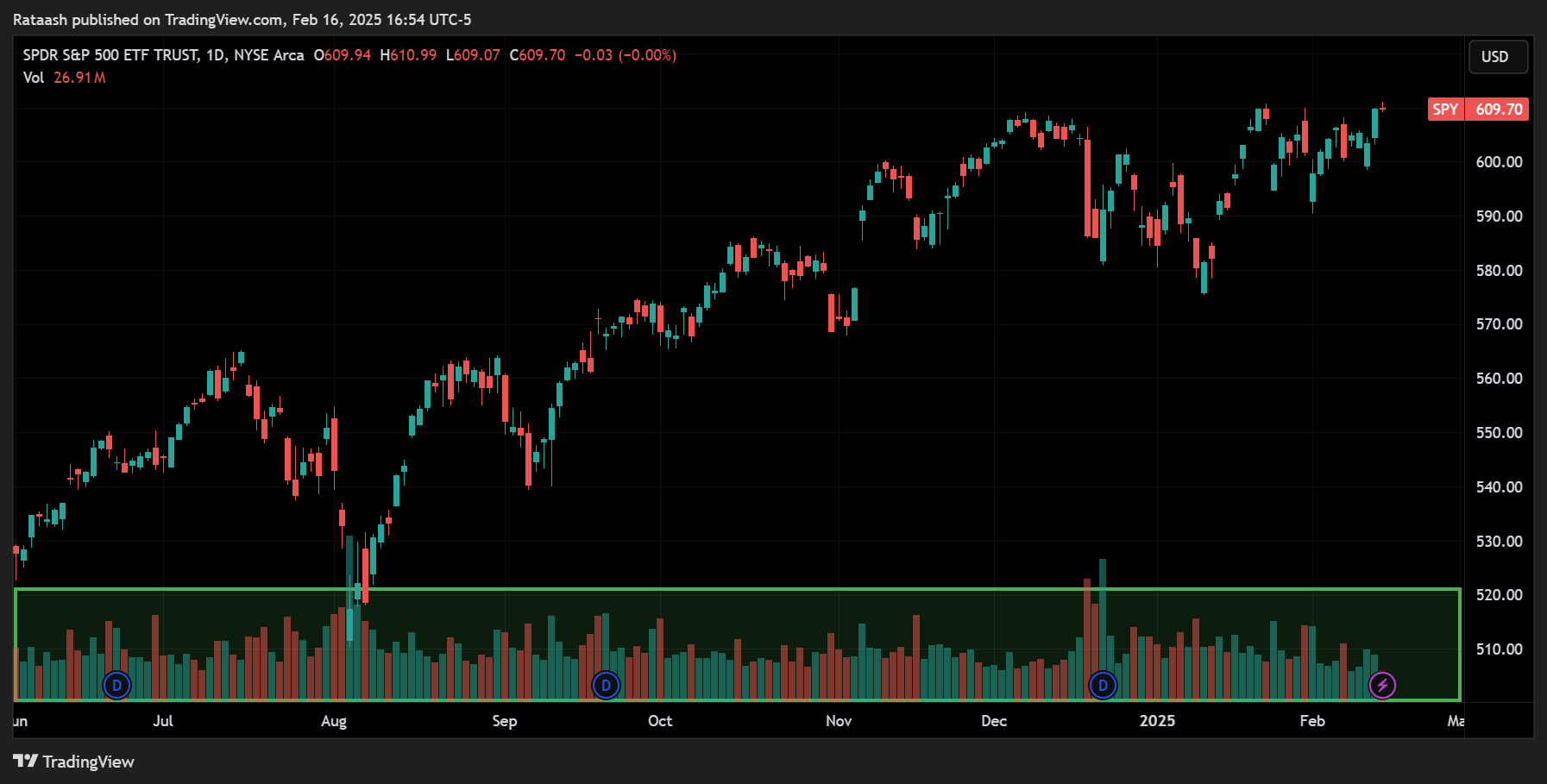The height and width of the screenshot is (784, 1547).
Task: Click the Nov label on the time axis
Action: click(x=839, y=721)
